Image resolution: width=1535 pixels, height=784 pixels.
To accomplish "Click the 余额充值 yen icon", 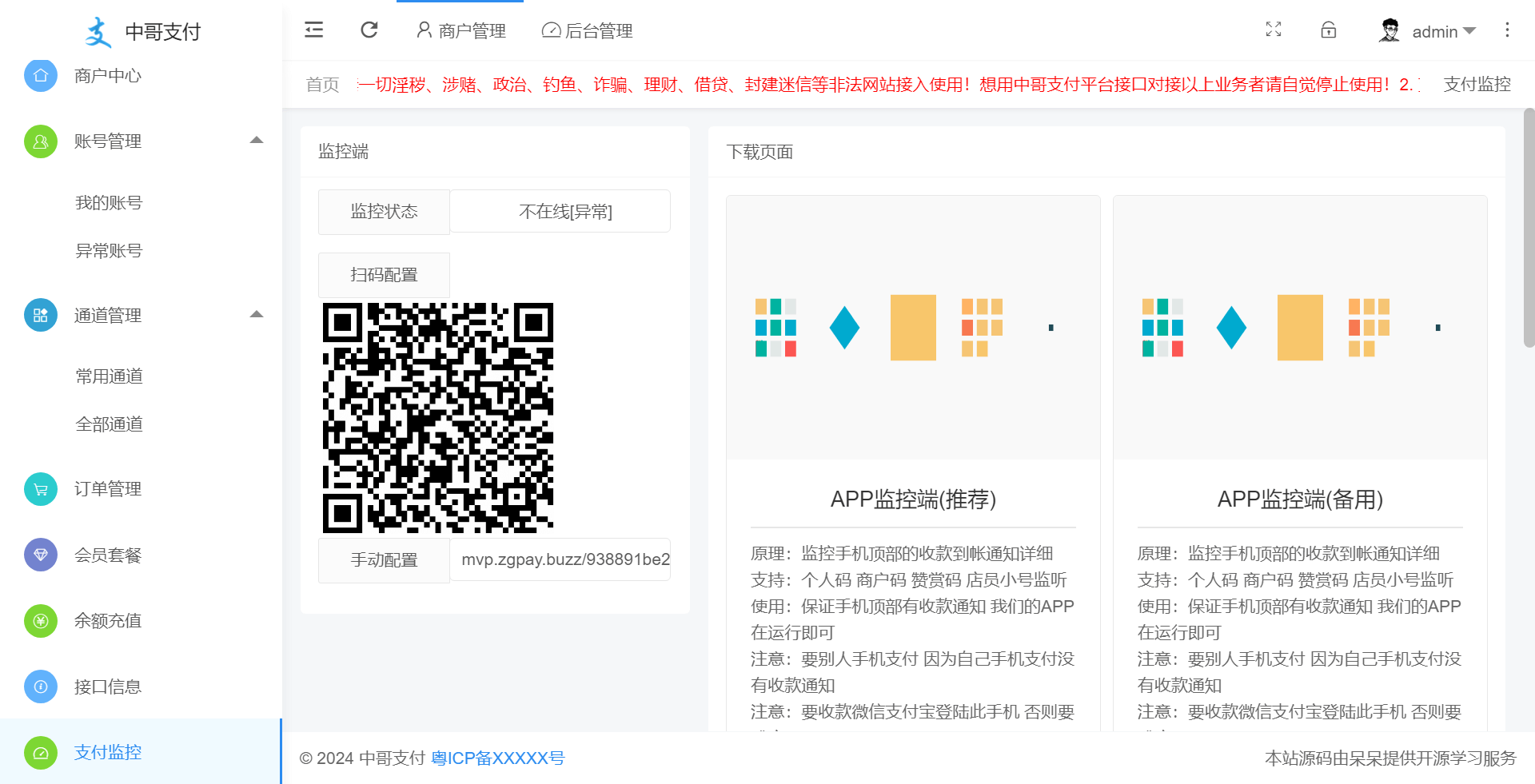I will (41, 621).
